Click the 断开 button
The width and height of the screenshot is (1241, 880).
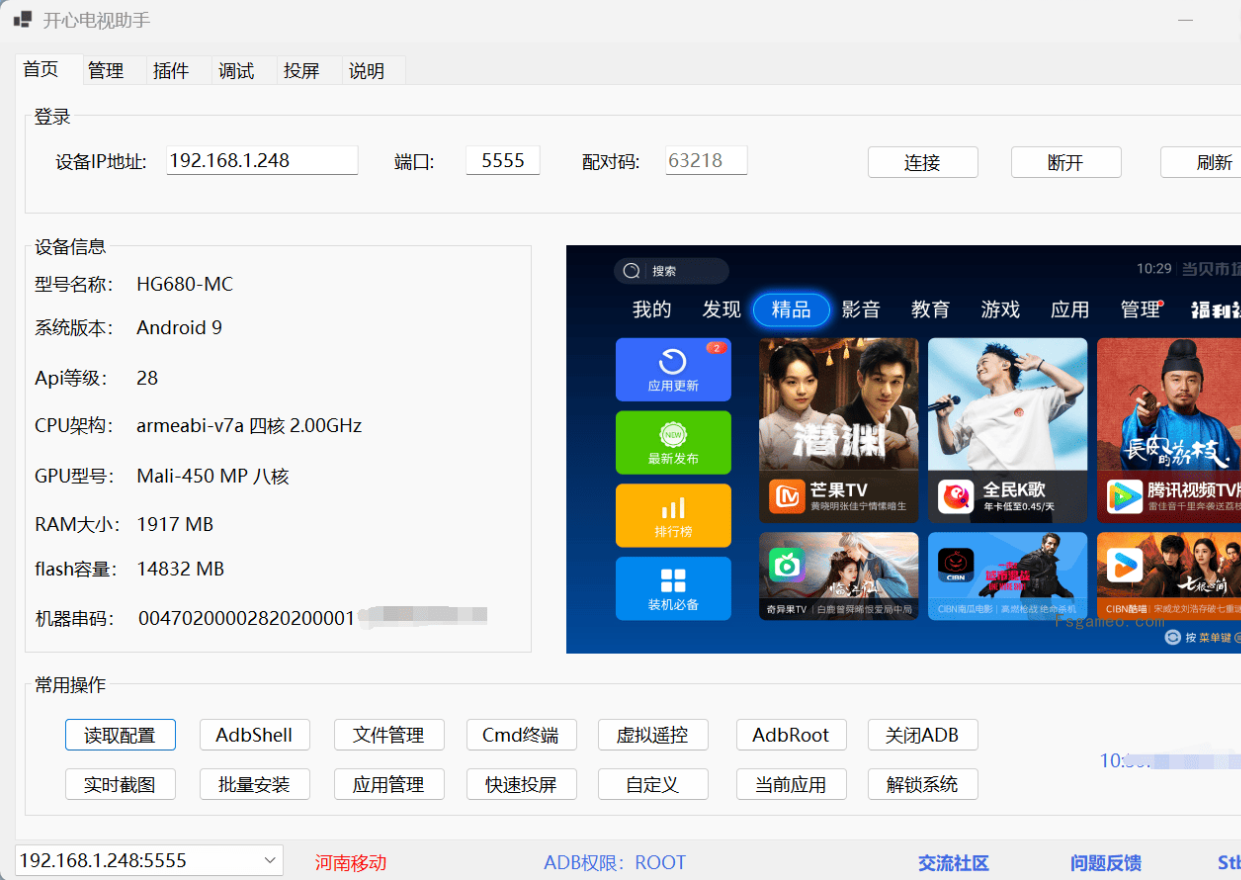1066,162
